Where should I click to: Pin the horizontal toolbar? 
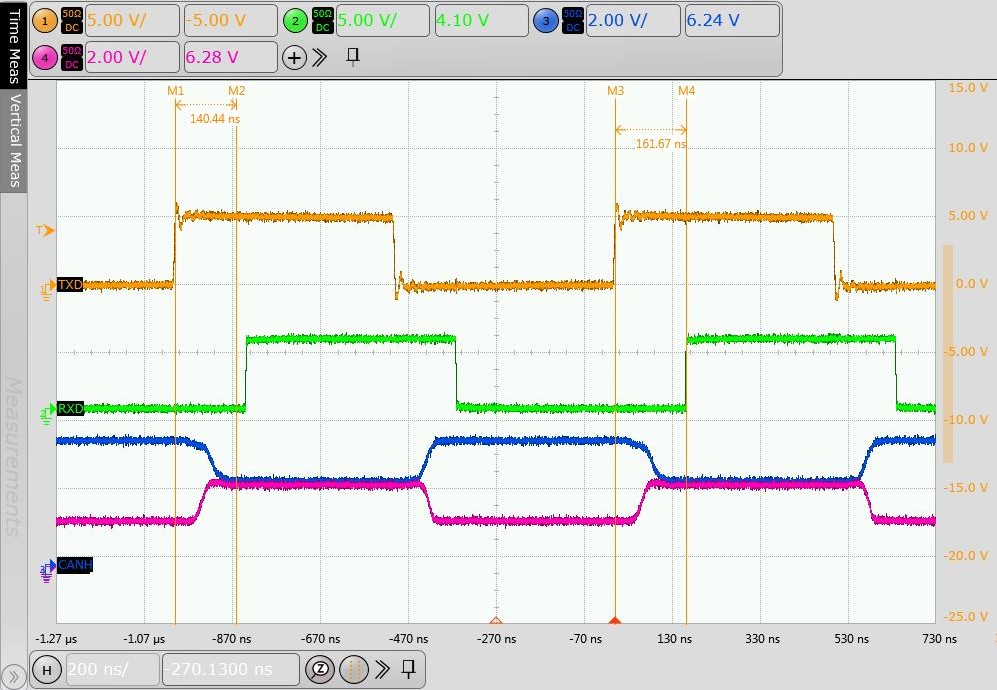[408, 669]
